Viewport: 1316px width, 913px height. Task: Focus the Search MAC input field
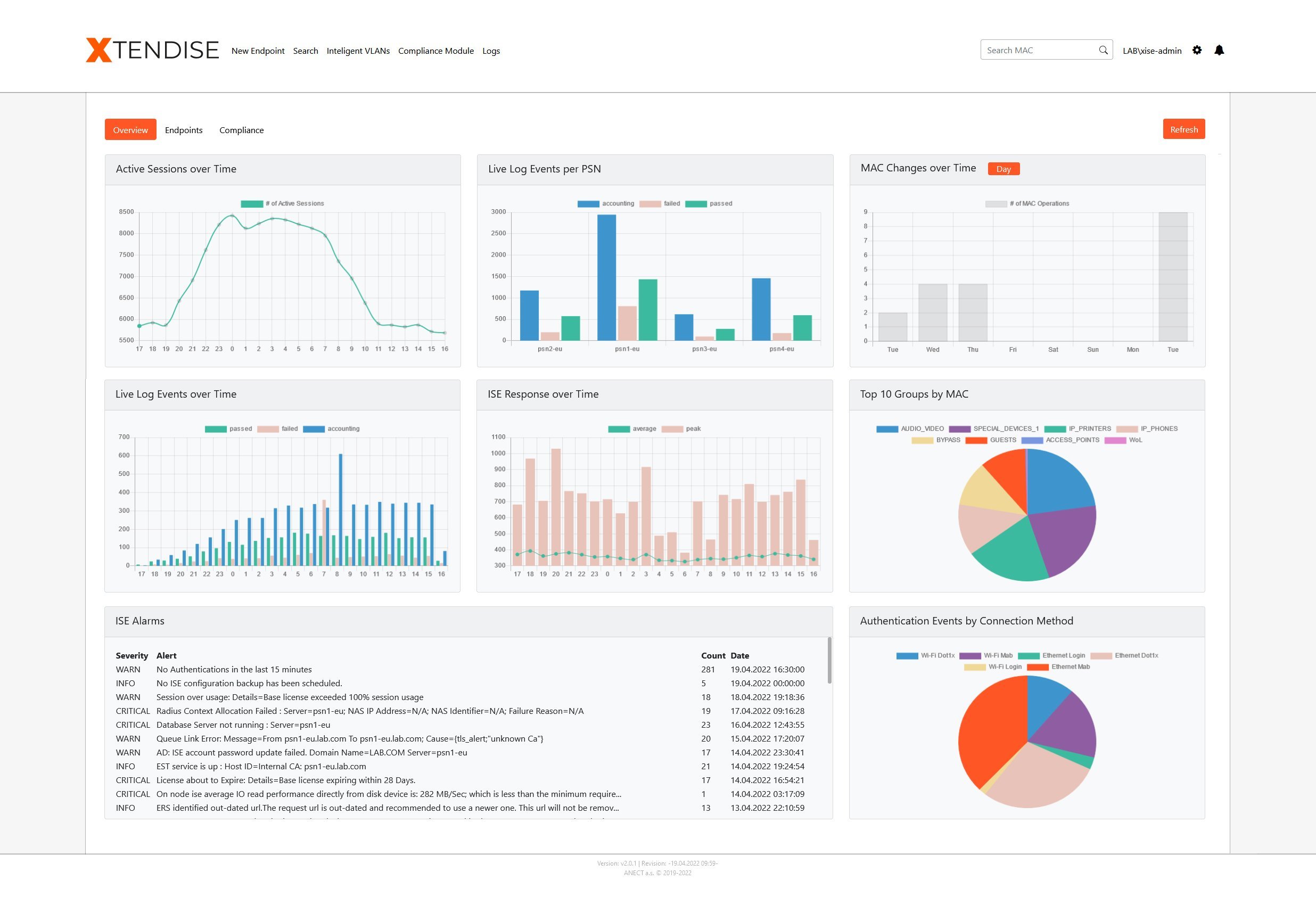1038,50
